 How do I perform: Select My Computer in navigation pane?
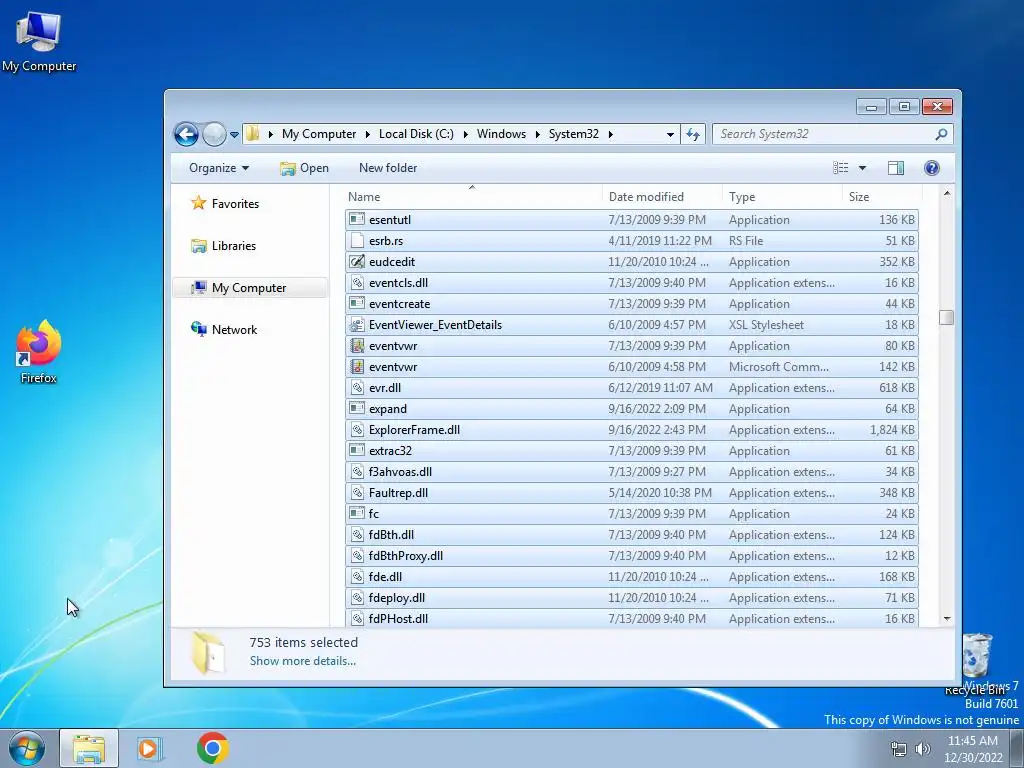point(248,288)
